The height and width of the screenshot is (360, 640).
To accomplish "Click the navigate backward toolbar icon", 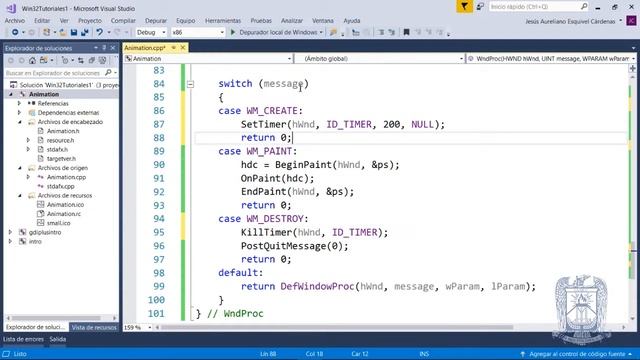I will (x=15, y=32).
